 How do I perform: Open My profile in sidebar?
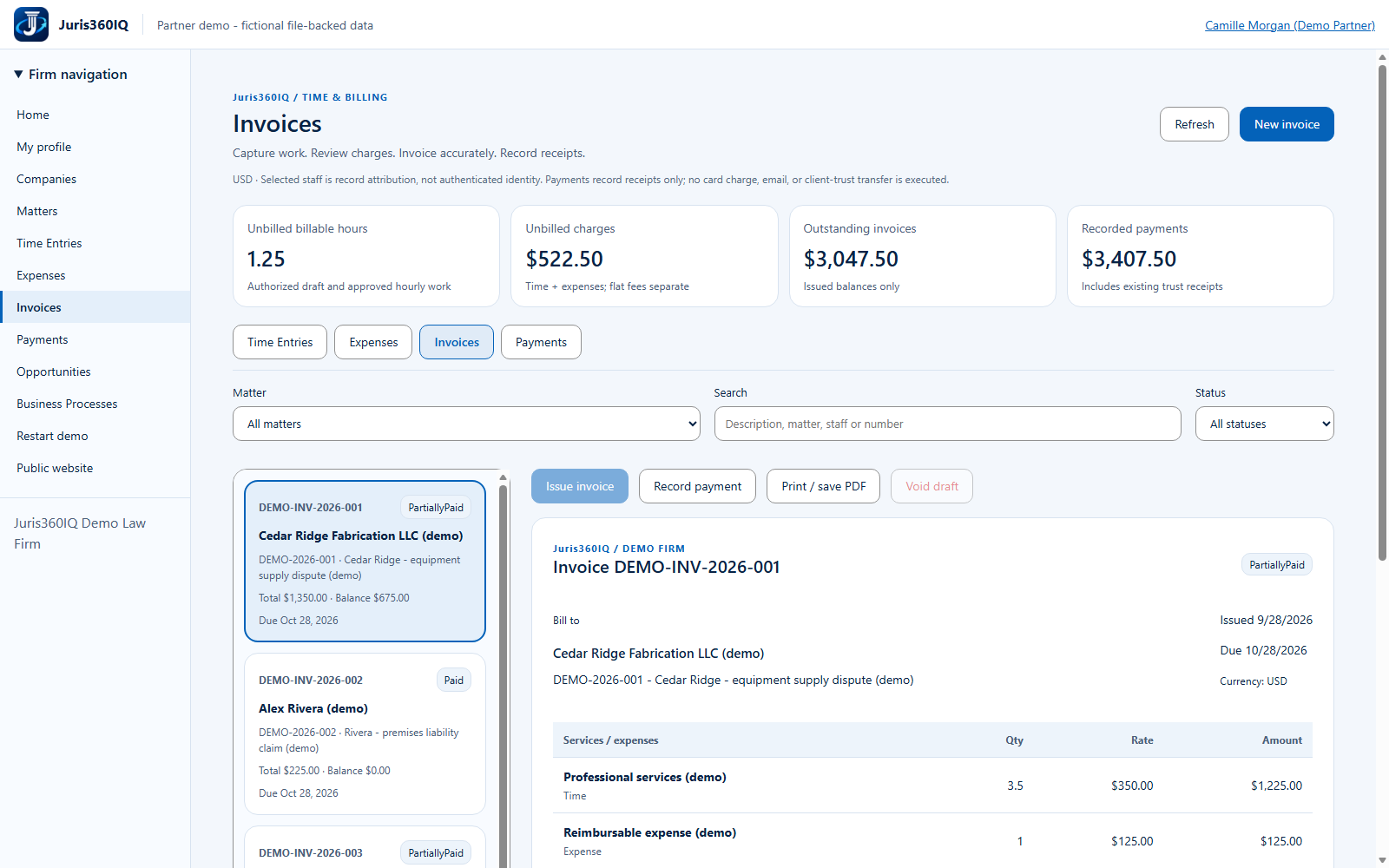(95, 147)
